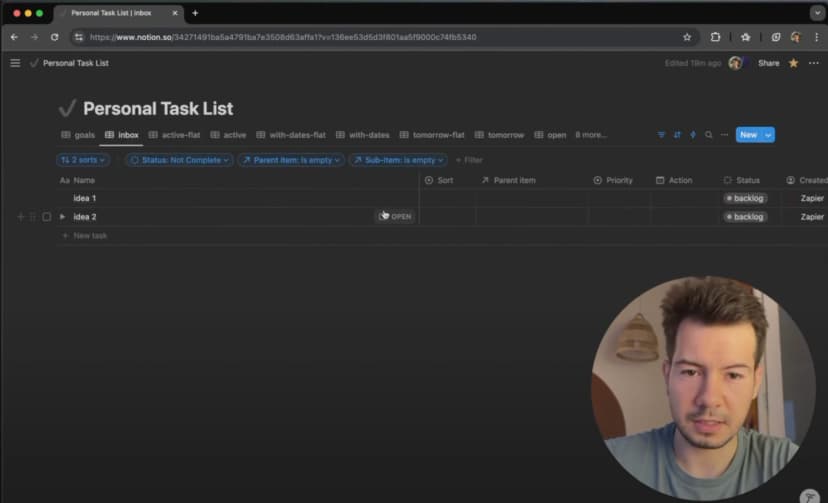The image size is (828, 503).
Task: Switch to the active-flat view tab
Action: [x=175, y=135]
